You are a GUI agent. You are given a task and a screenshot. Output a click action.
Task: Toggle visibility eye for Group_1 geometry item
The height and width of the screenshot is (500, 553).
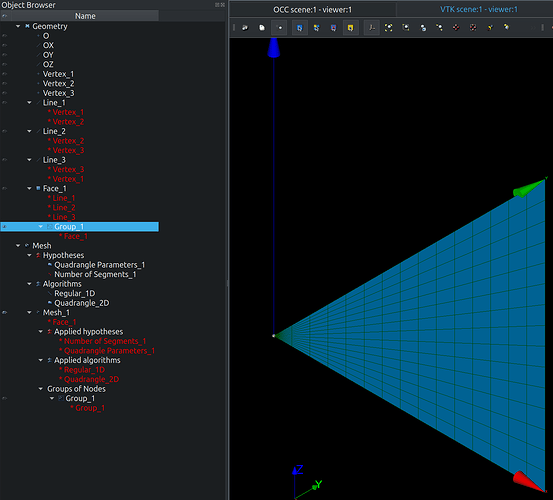tap(5, 227)
